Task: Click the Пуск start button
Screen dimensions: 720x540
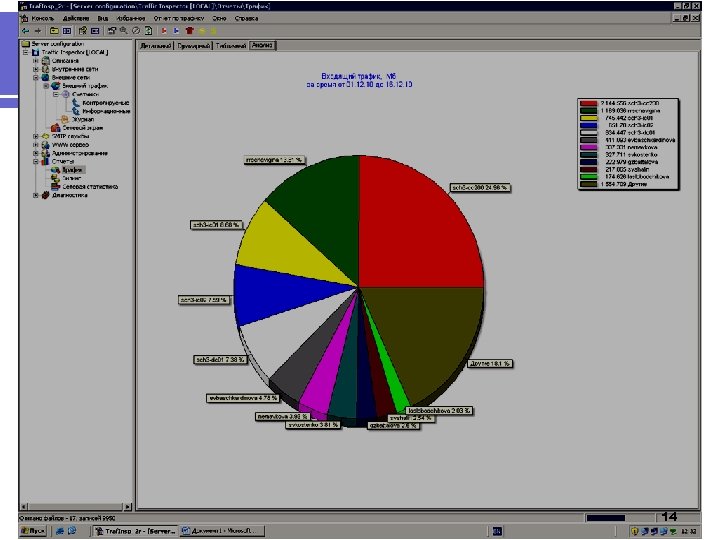Action: (x=33, y=531)
